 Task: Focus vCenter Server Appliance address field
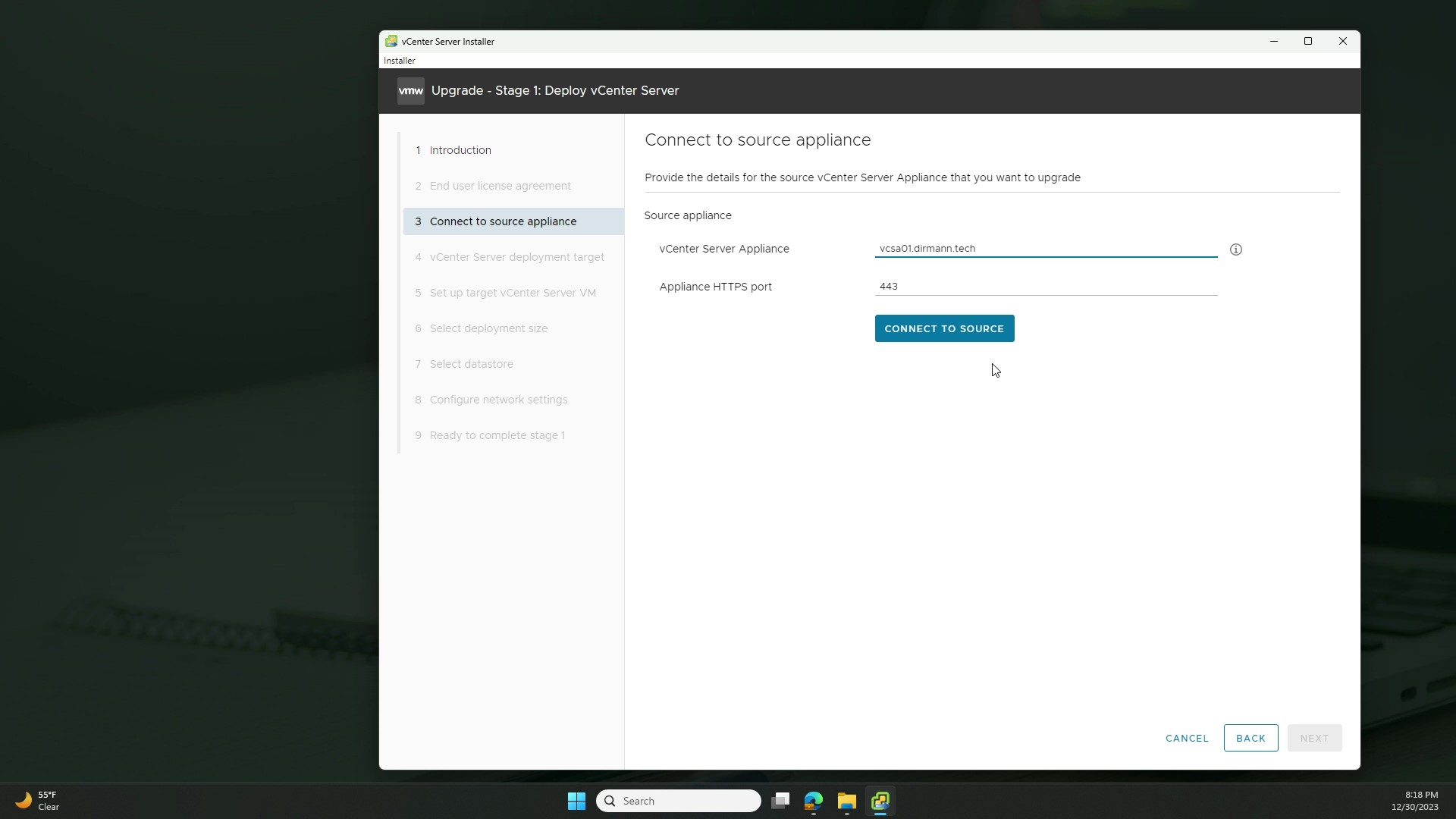(x=1046, y=249)
